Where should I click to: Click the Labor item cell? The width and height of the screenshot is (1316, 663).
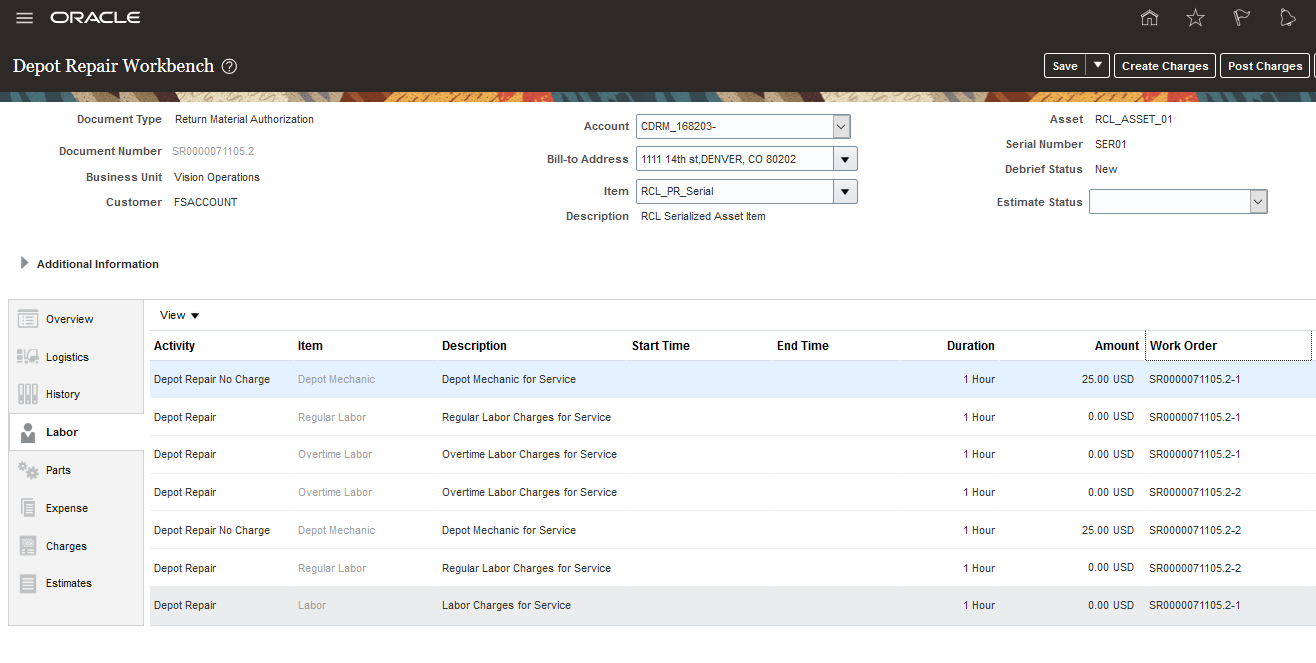312,606
